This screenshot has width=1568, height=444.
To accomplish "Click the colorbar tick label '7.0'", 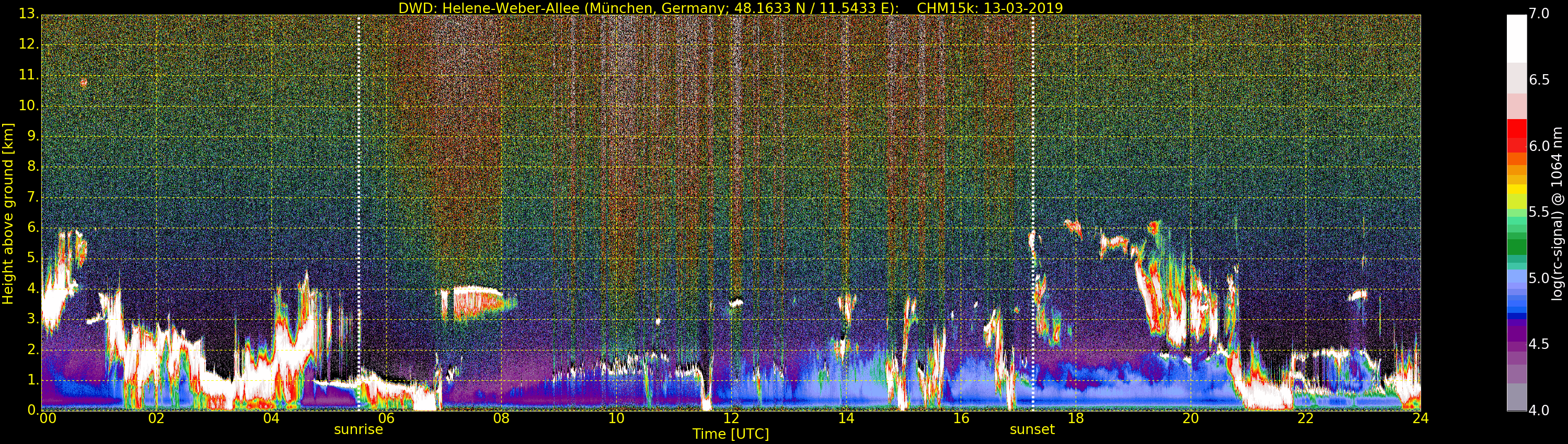I will [x=1539, y=14].
